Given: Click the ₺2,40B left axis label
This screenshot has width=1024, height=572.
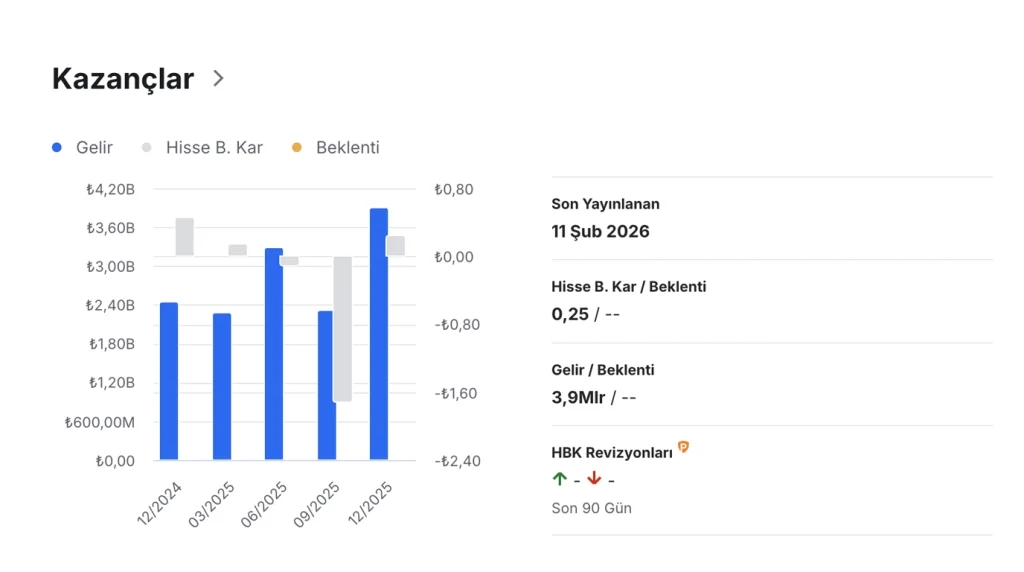Looking at the screenshot, I should click(110, 305).
